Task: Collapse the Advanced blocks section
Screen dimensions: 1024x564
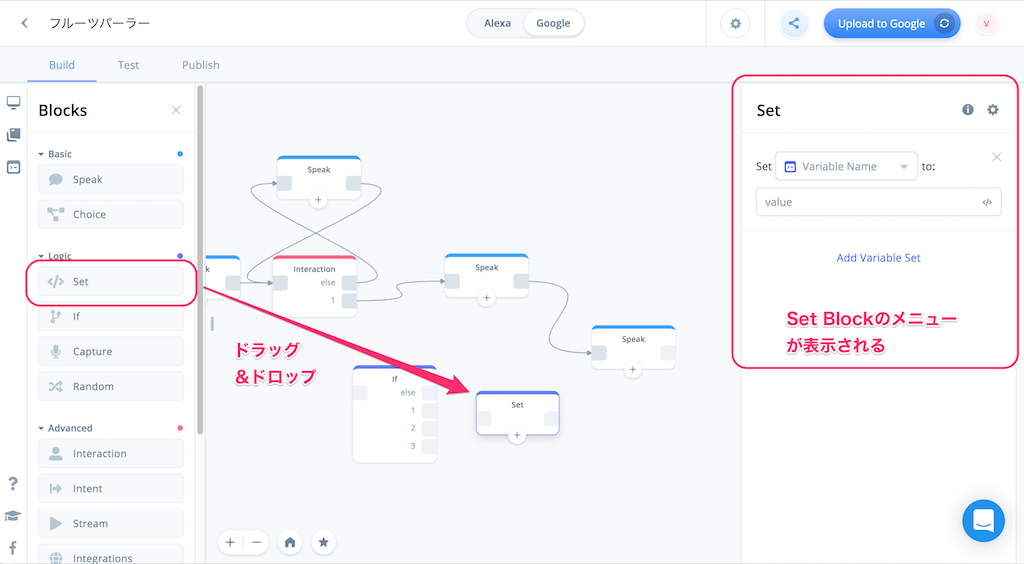Action: click(x=65, y=428)
